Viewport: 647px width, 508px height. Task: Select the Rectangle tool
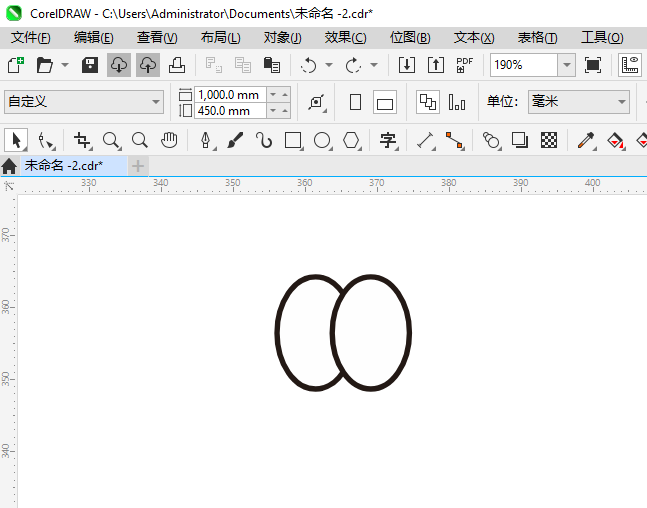[x=293, y=140]
